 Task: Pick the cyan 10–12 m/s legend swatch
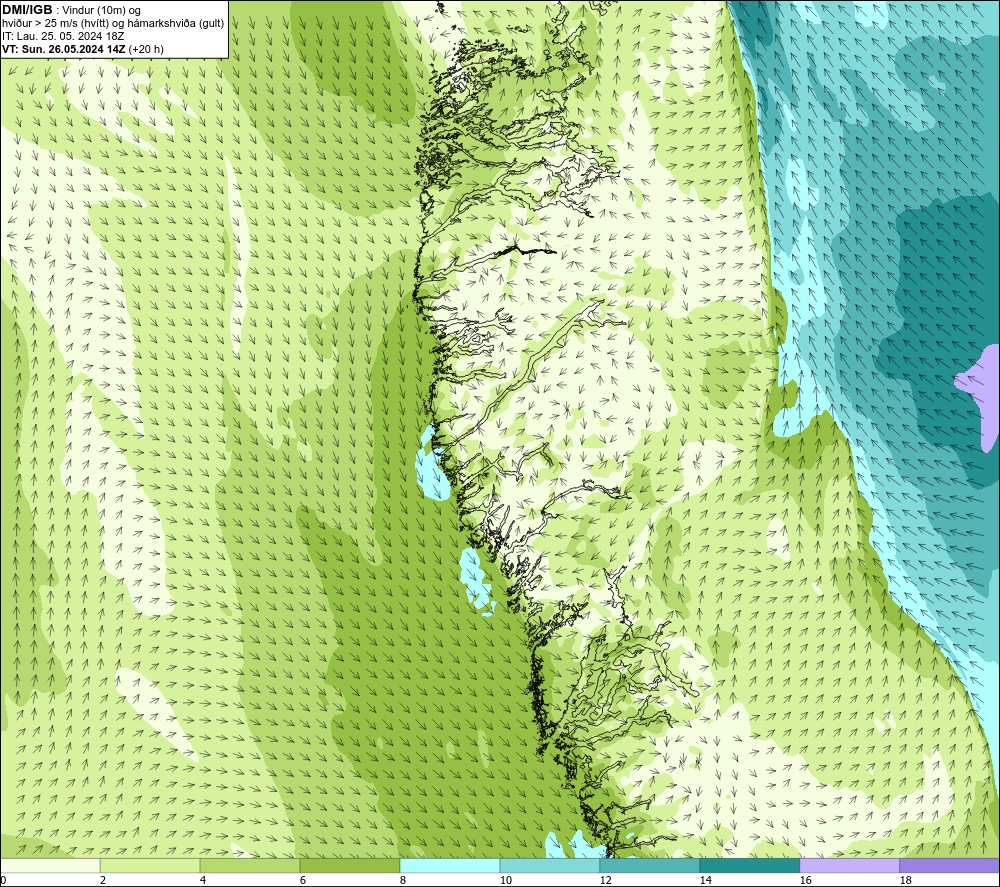(x=550, y=866)
